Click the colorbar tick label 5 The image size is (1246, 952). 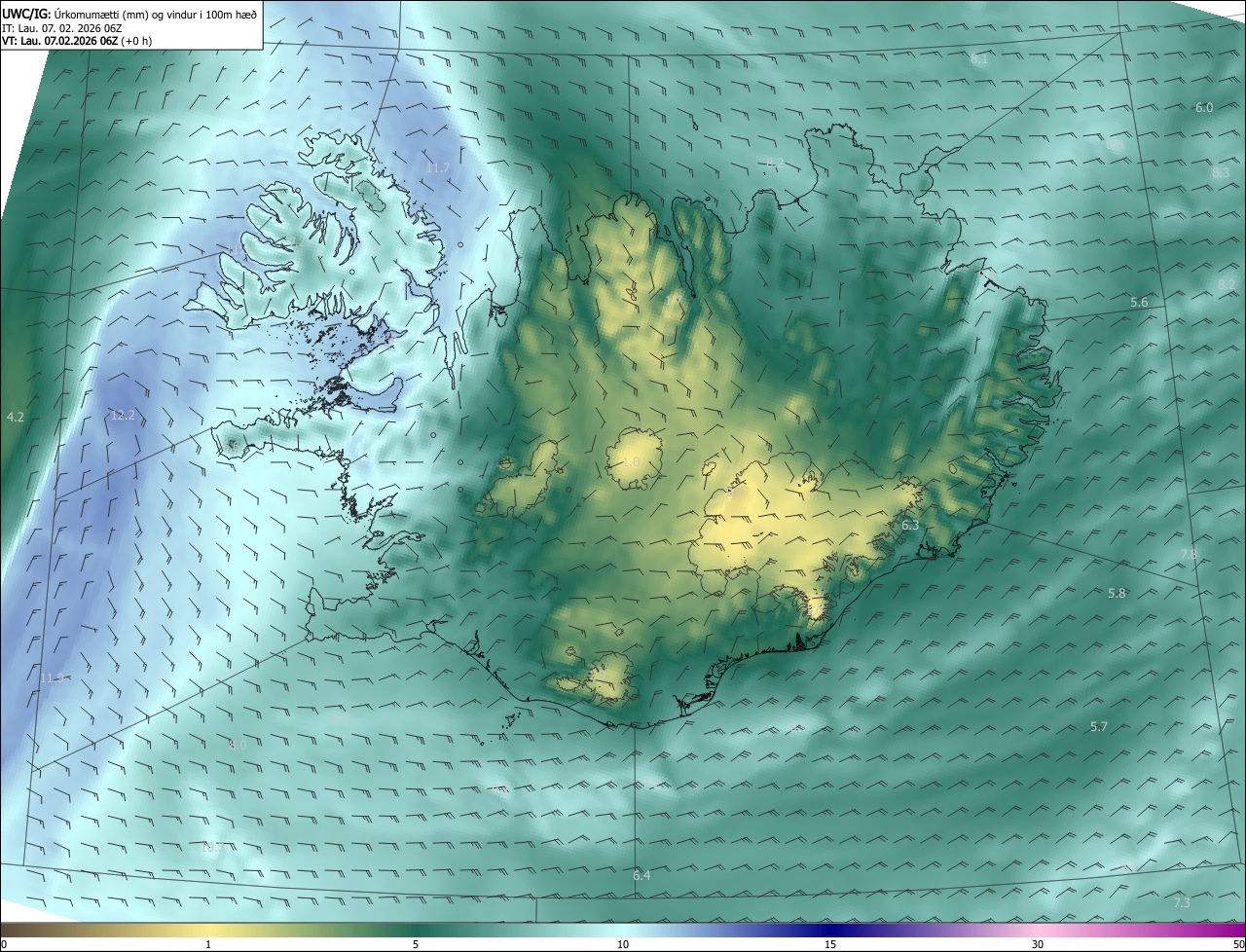point(416,944)
